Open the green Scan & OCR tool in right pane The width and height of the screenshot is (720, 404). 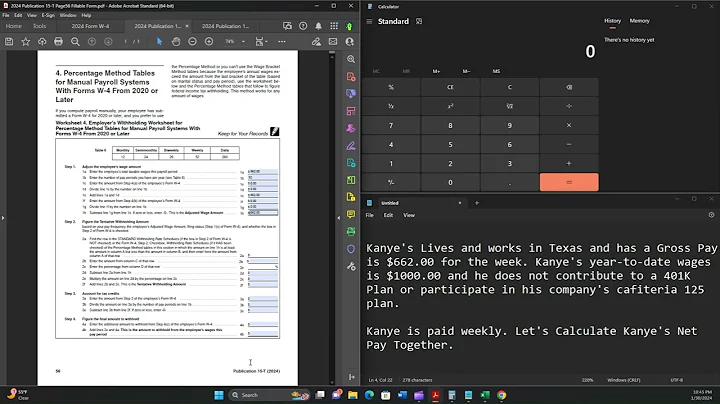coord(351,232)
